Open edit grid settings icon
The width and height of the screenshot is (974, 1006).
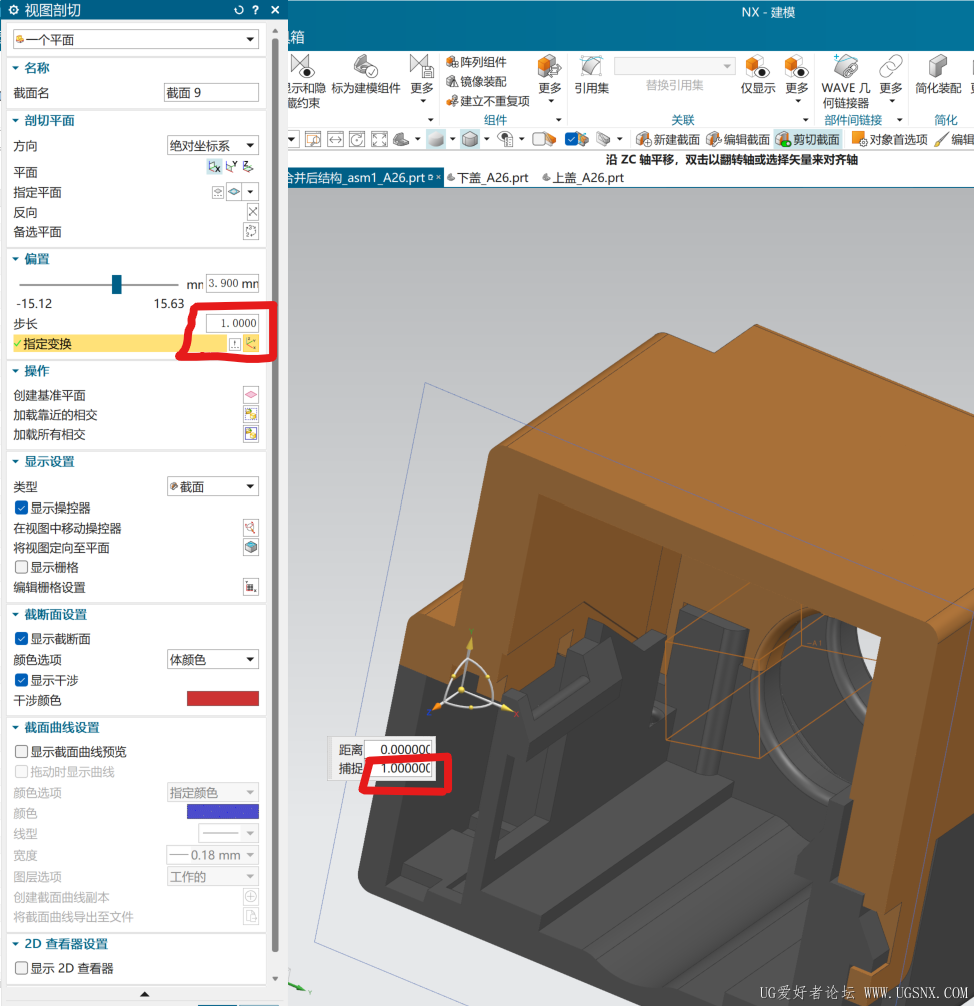tap(251, 586)
